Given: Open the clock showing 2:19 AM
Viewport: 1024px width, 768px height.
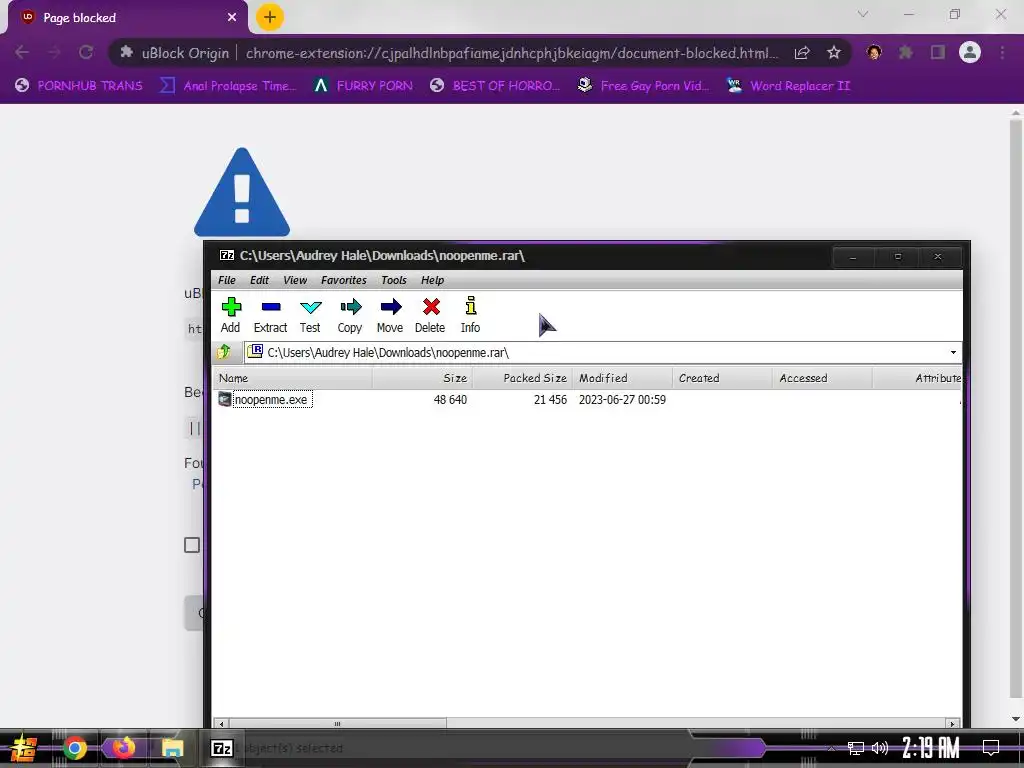Looking at the screenshot, I should [931, 747].
